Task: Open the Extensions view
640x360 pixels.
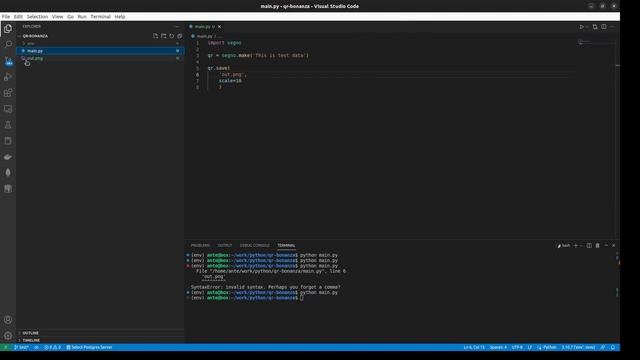Action: tap(8, 93)
